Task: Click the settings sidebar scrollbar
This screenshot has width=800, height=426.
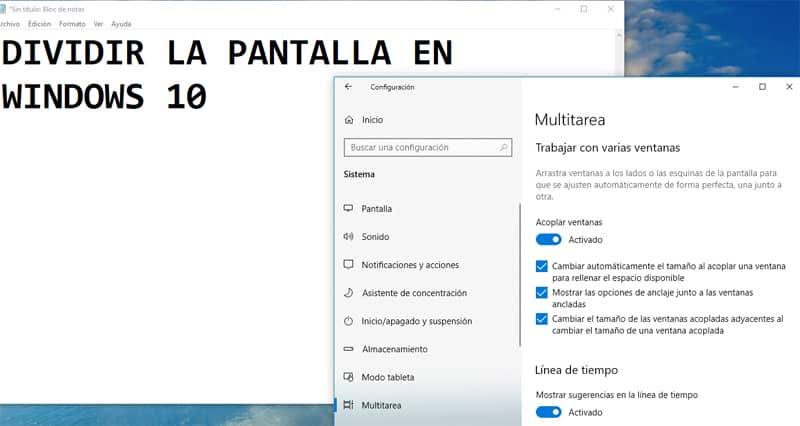Action: click(x=519, y=275)
